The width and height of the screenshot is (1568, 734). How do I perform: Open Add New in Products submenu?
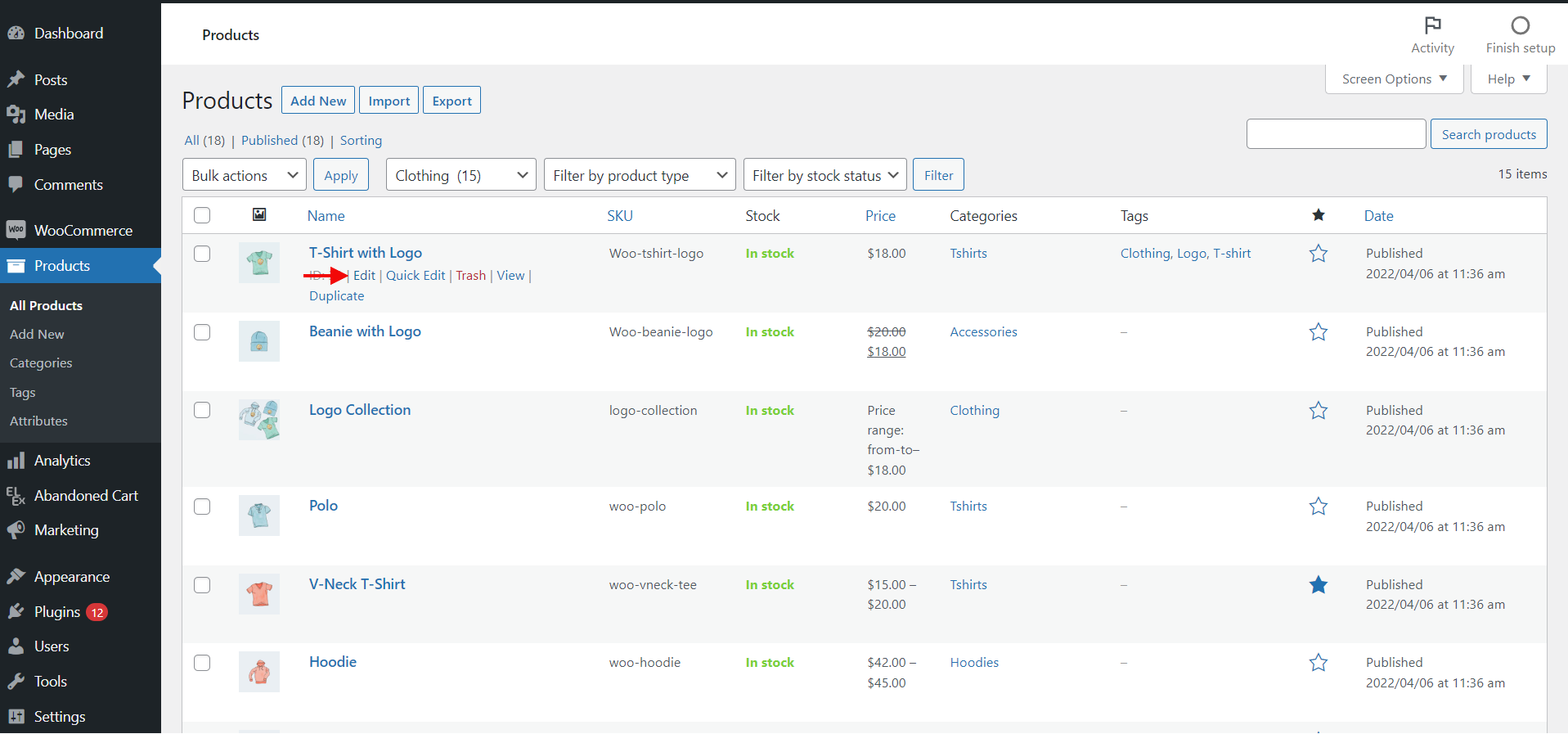[x=37, y=335]
